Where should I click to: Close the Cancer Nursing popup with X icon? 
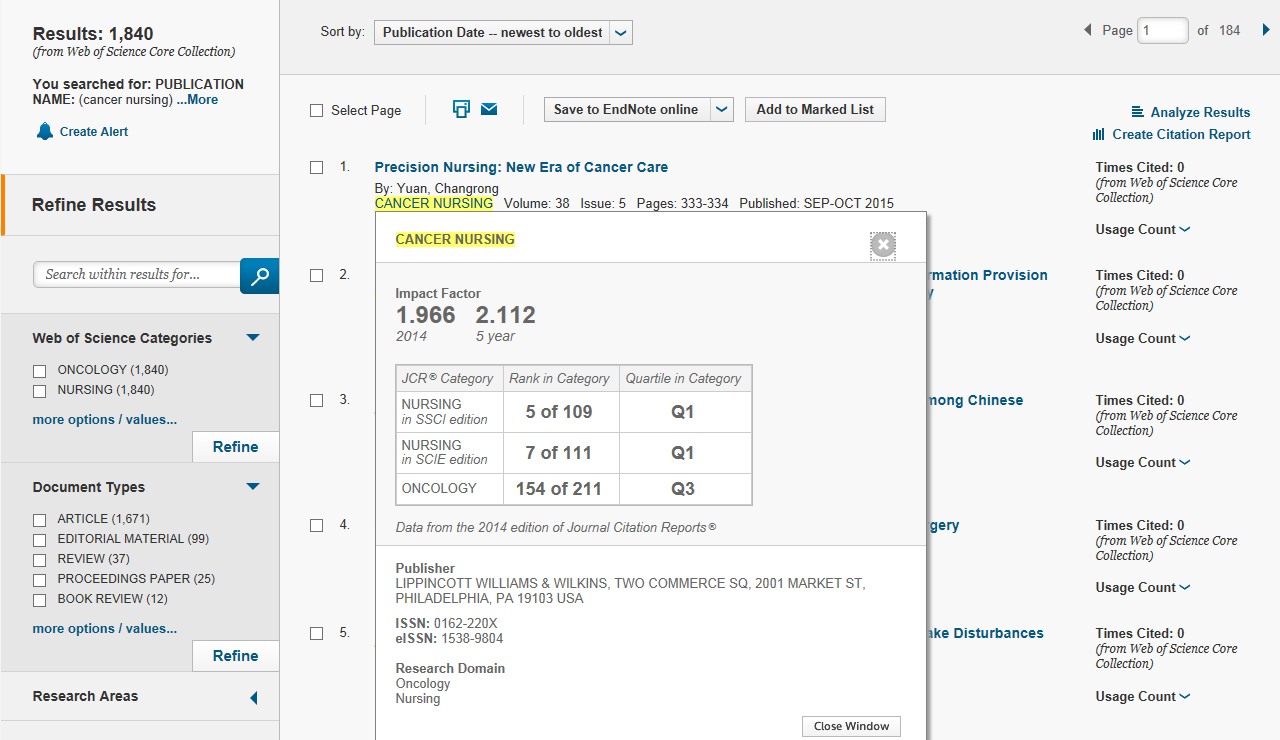pos(883,246)
